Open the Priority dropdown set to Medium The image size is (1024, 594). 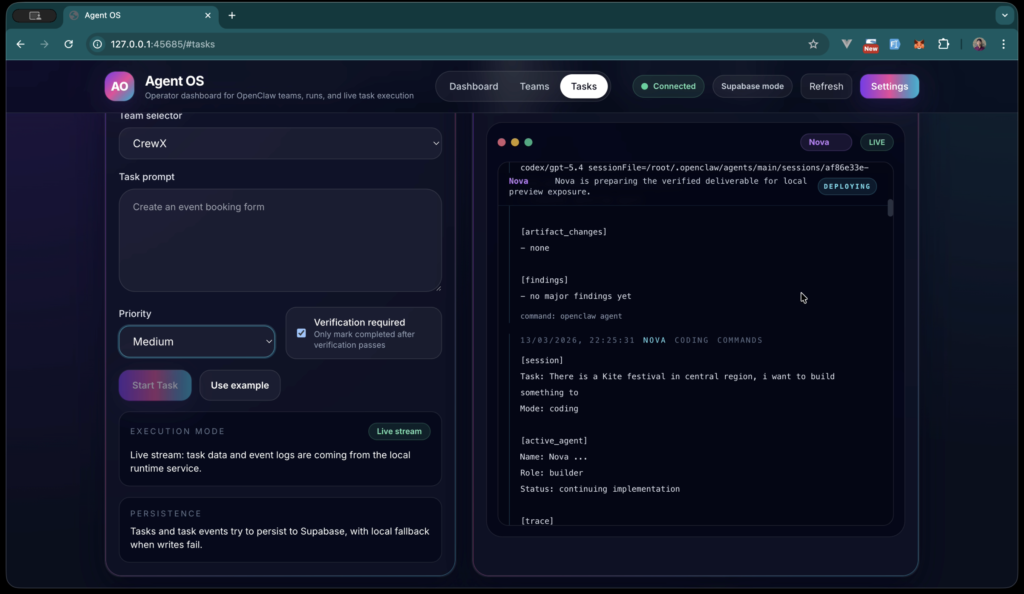pos(196,341)
